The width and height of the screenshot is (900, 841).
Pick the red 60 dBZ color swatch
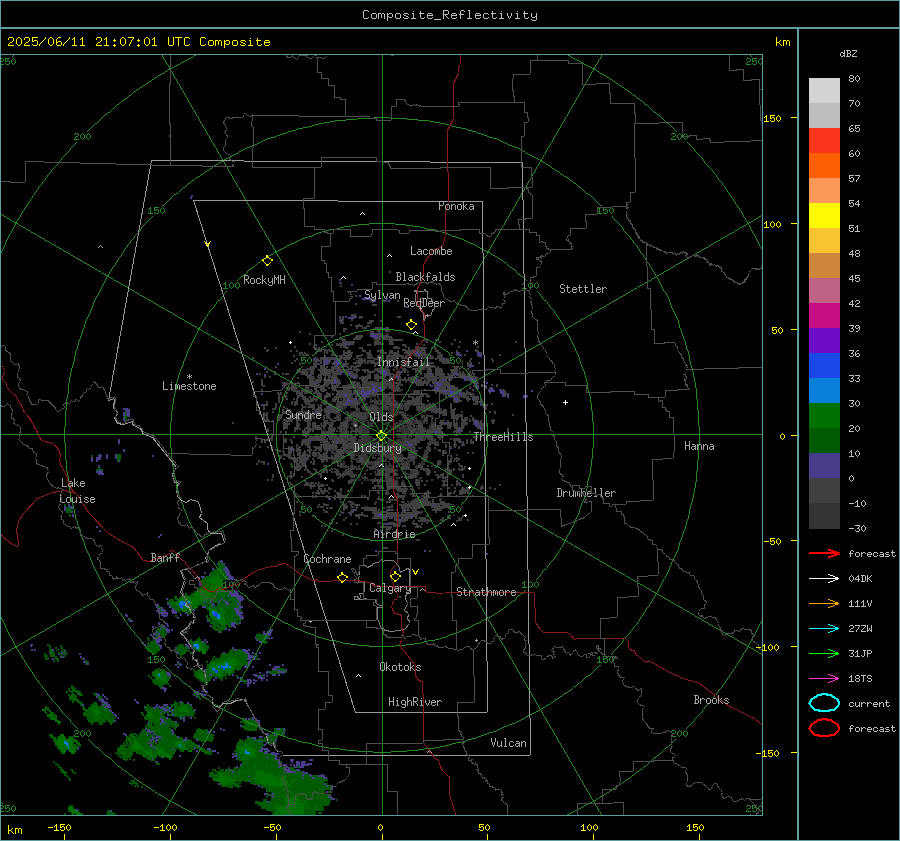tap(824, 141)
